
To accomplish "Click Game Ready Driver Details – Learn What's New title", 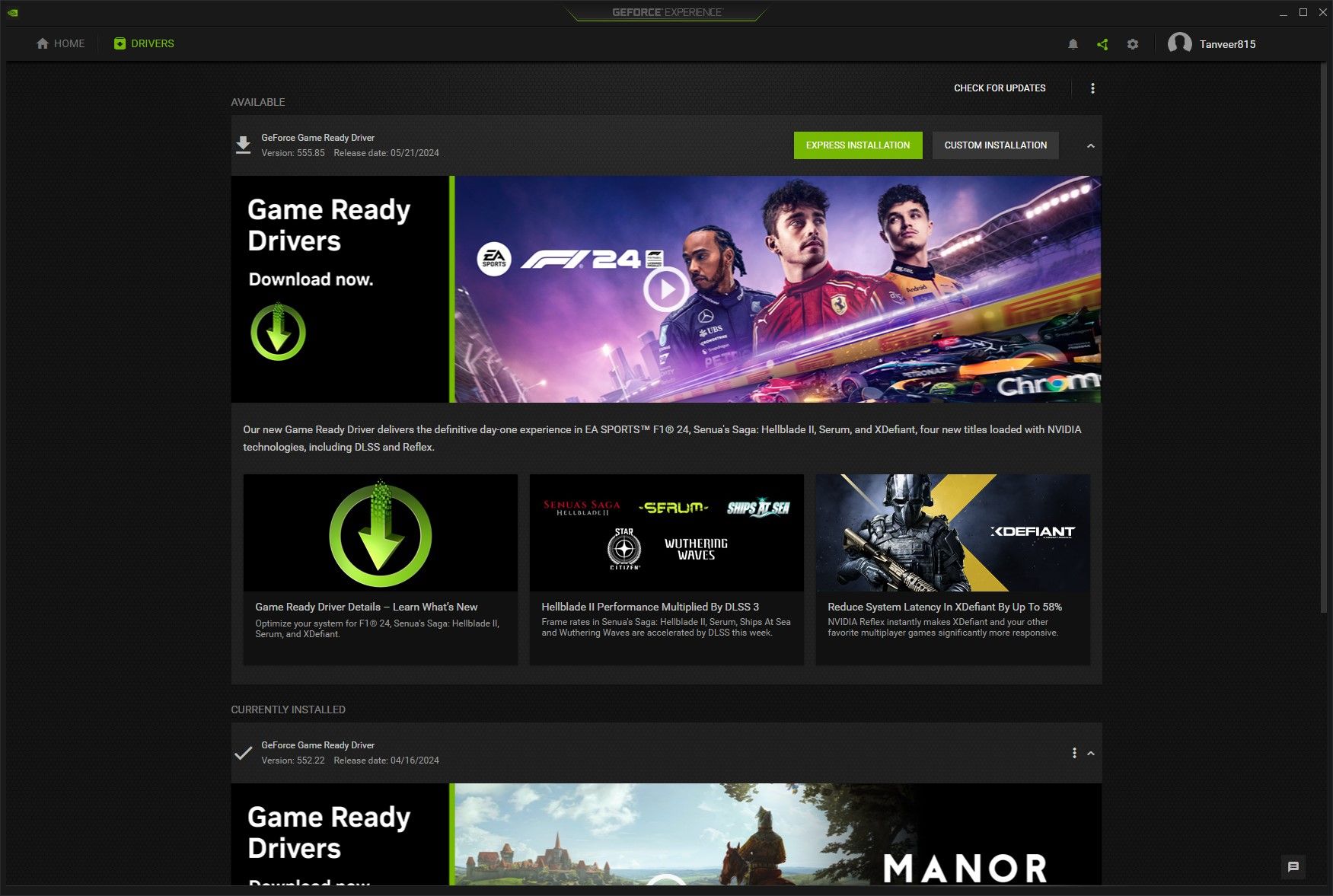I will (366, 607).
